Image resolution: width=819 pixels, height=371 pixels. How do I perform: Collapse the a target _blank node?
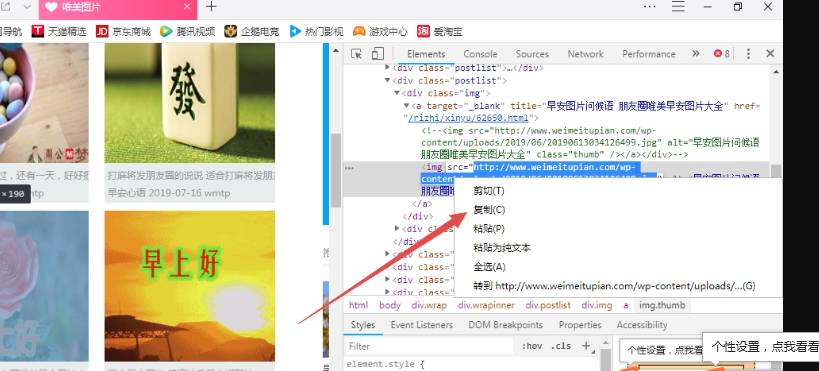[406, 106]
